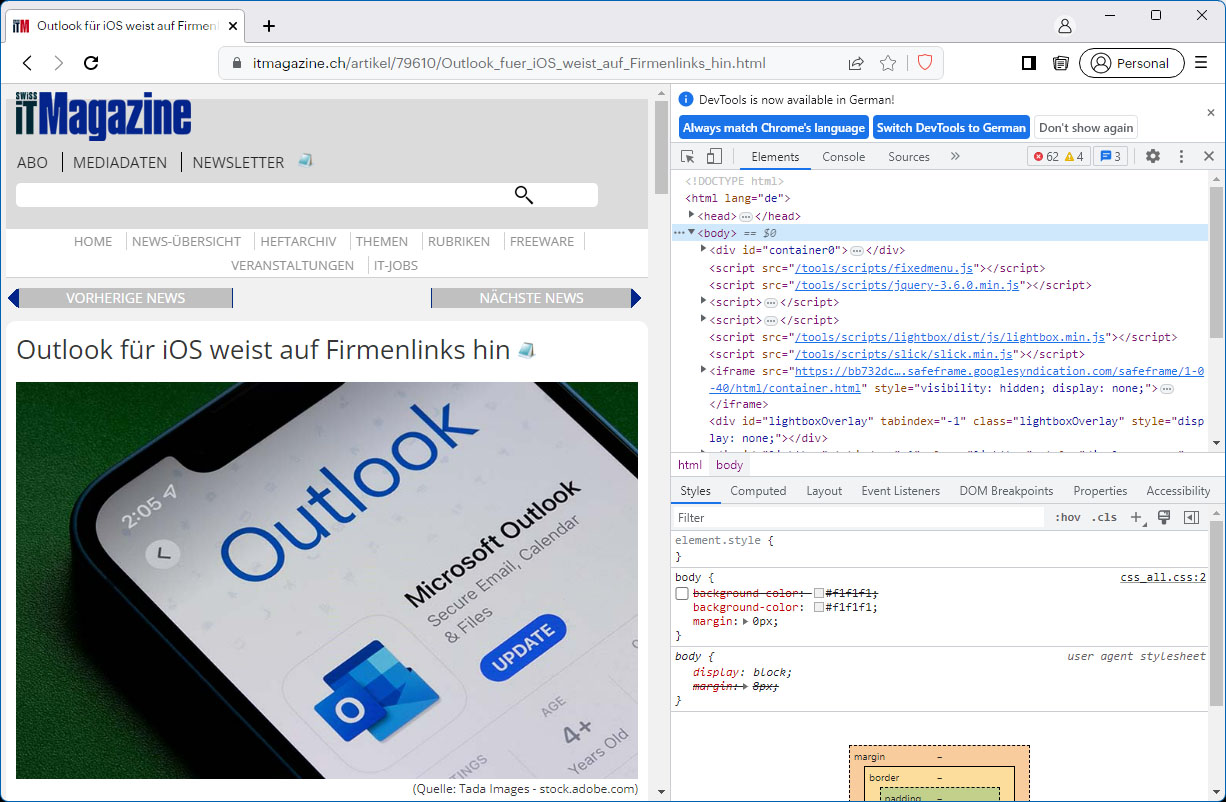Viewport: 1226px width, 802px height.
Task: Open the 3 issues counter
Action: pos(1110,156)
